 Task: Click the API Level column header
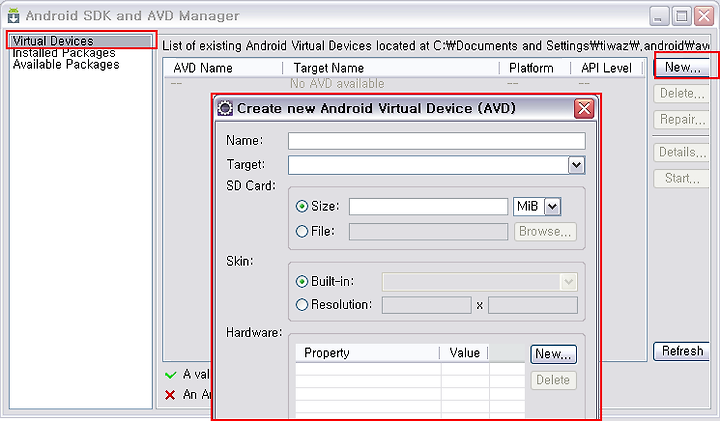point(607,68)
